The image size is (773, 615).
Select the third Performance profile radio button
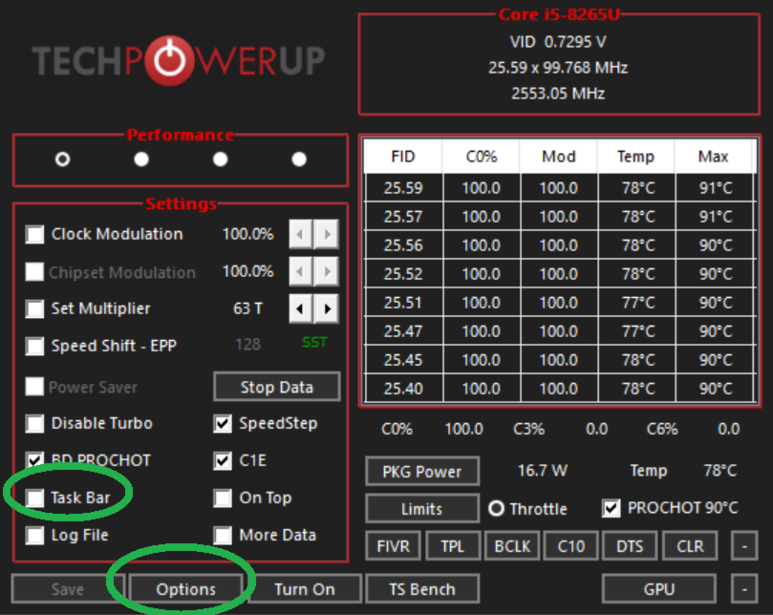220,159
